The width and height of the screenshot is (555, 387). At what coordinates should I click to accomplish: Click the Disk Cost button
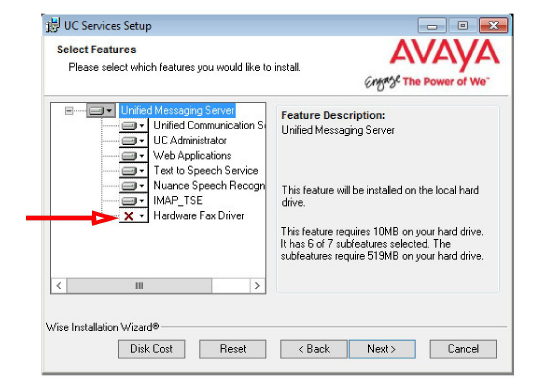tap(151, 349)
